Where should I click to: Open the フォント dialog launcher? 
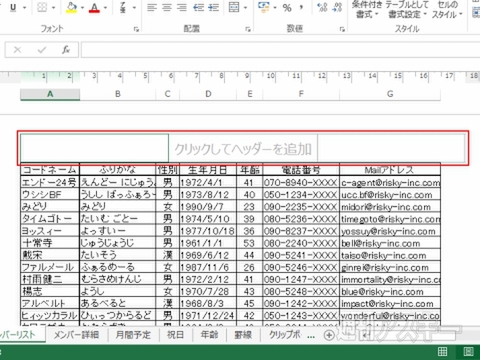[x=136, y=29]
